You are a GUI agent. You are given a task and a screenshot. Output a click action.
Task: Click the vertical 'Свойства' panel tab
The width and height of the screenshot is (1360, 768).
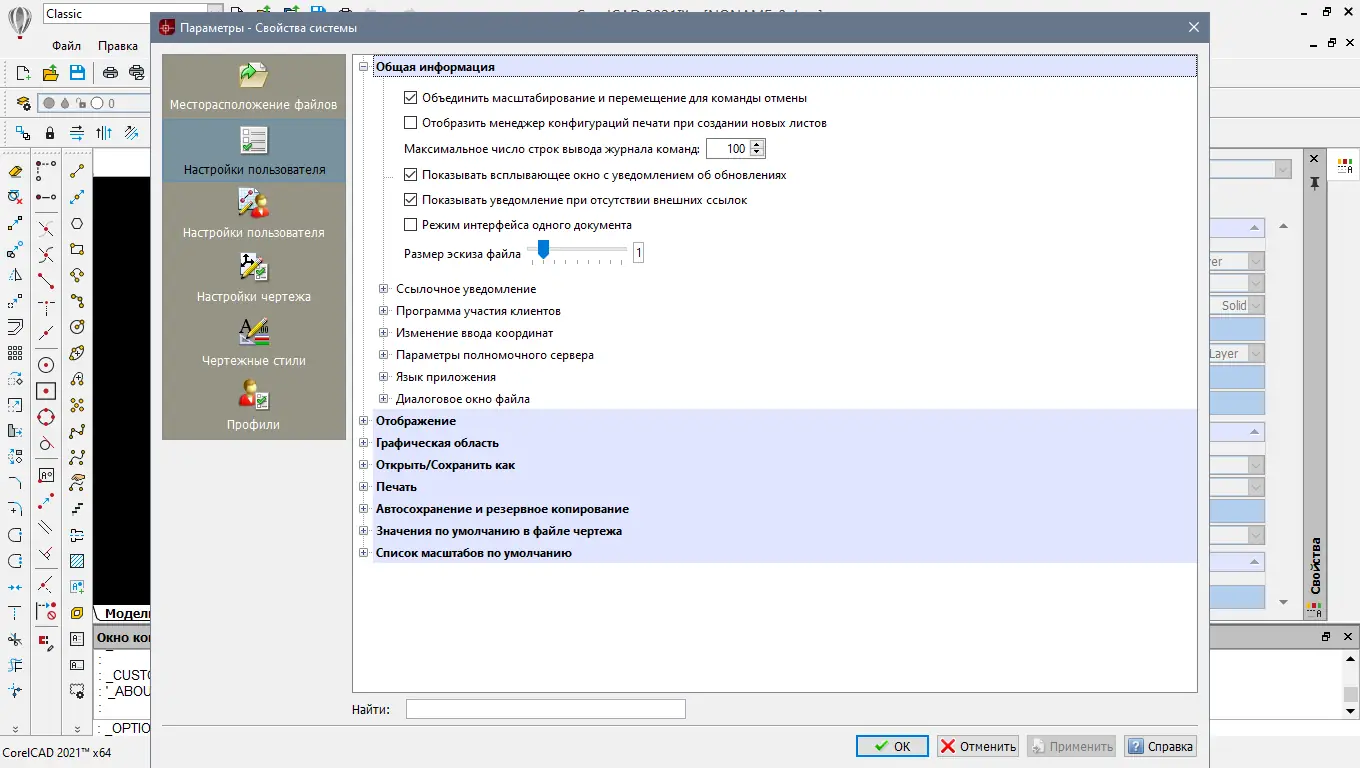(1315, 566)
